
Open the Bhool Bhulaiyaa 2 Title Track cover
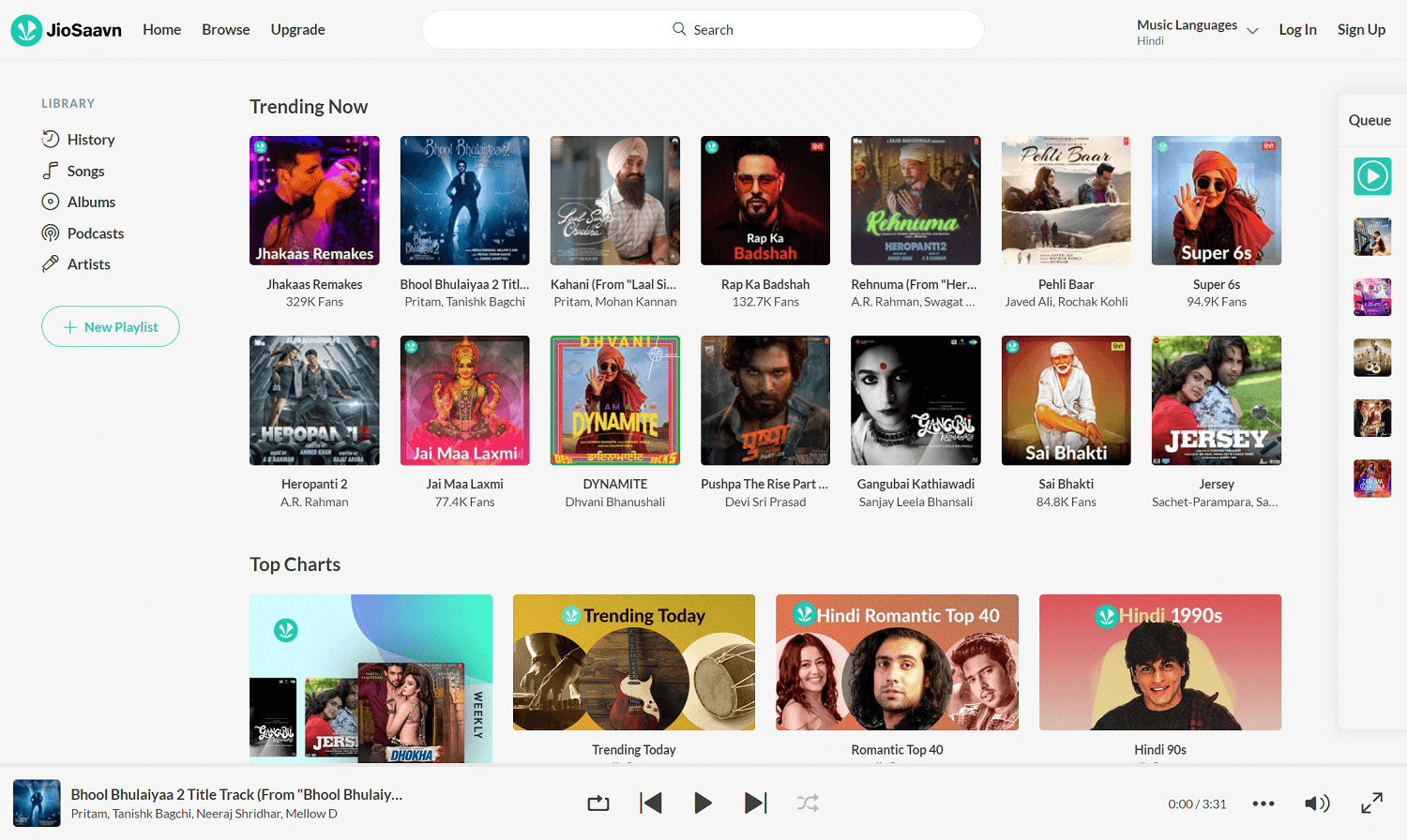pos(464,201)
